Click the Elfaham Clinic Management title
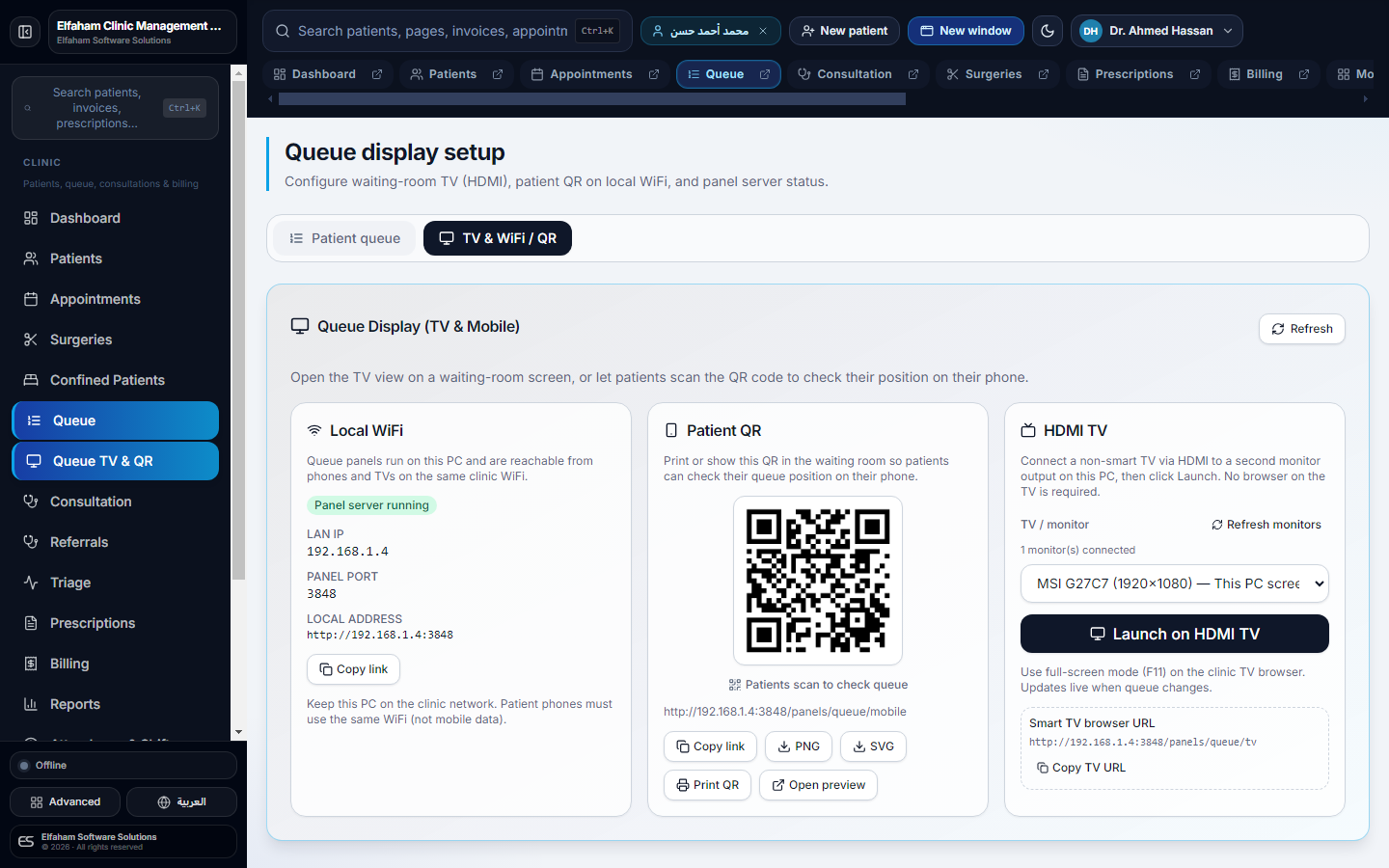 (139, 26)
